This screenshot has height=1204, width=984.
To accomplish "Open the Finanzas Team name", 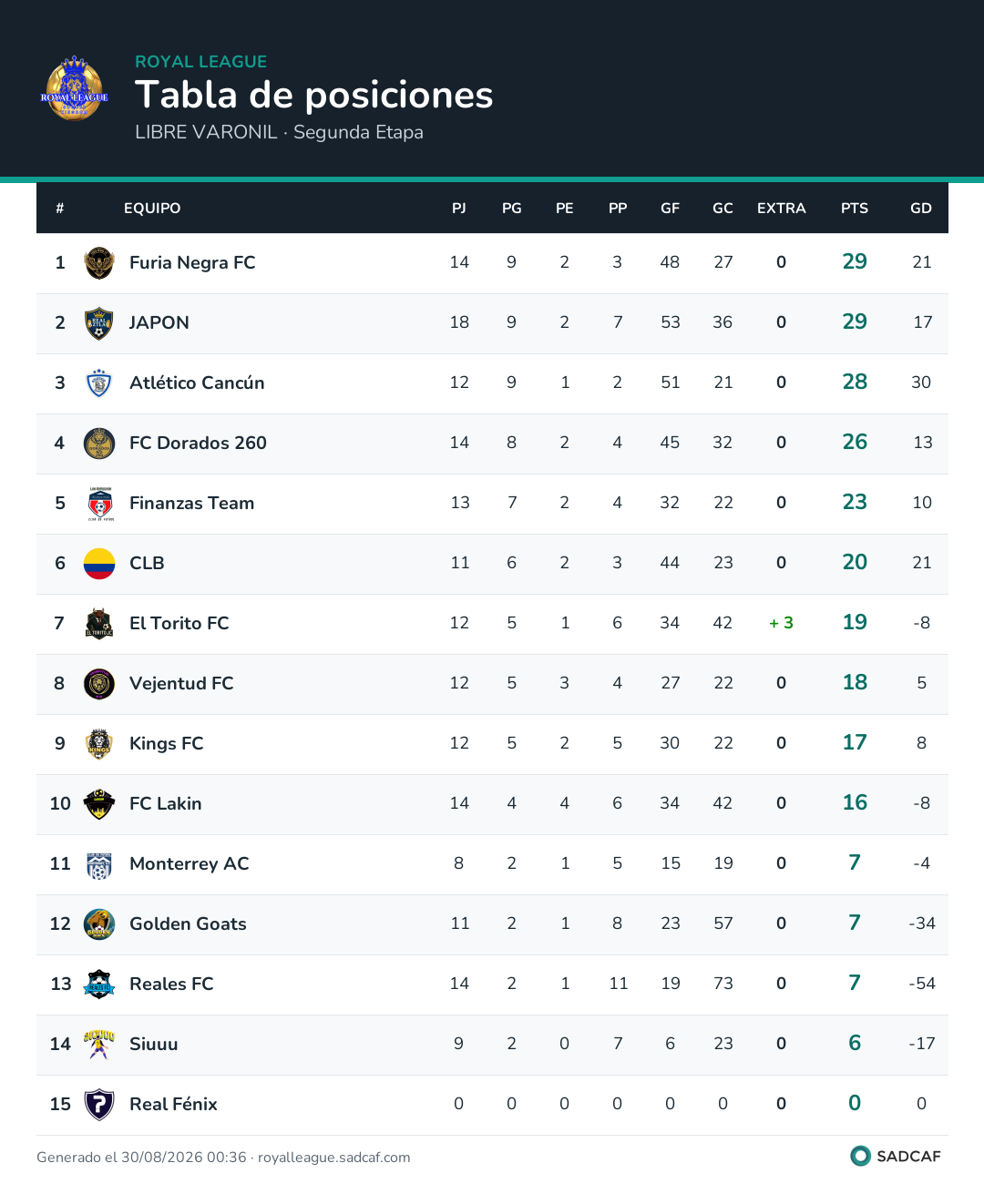I will pos(192,503).
